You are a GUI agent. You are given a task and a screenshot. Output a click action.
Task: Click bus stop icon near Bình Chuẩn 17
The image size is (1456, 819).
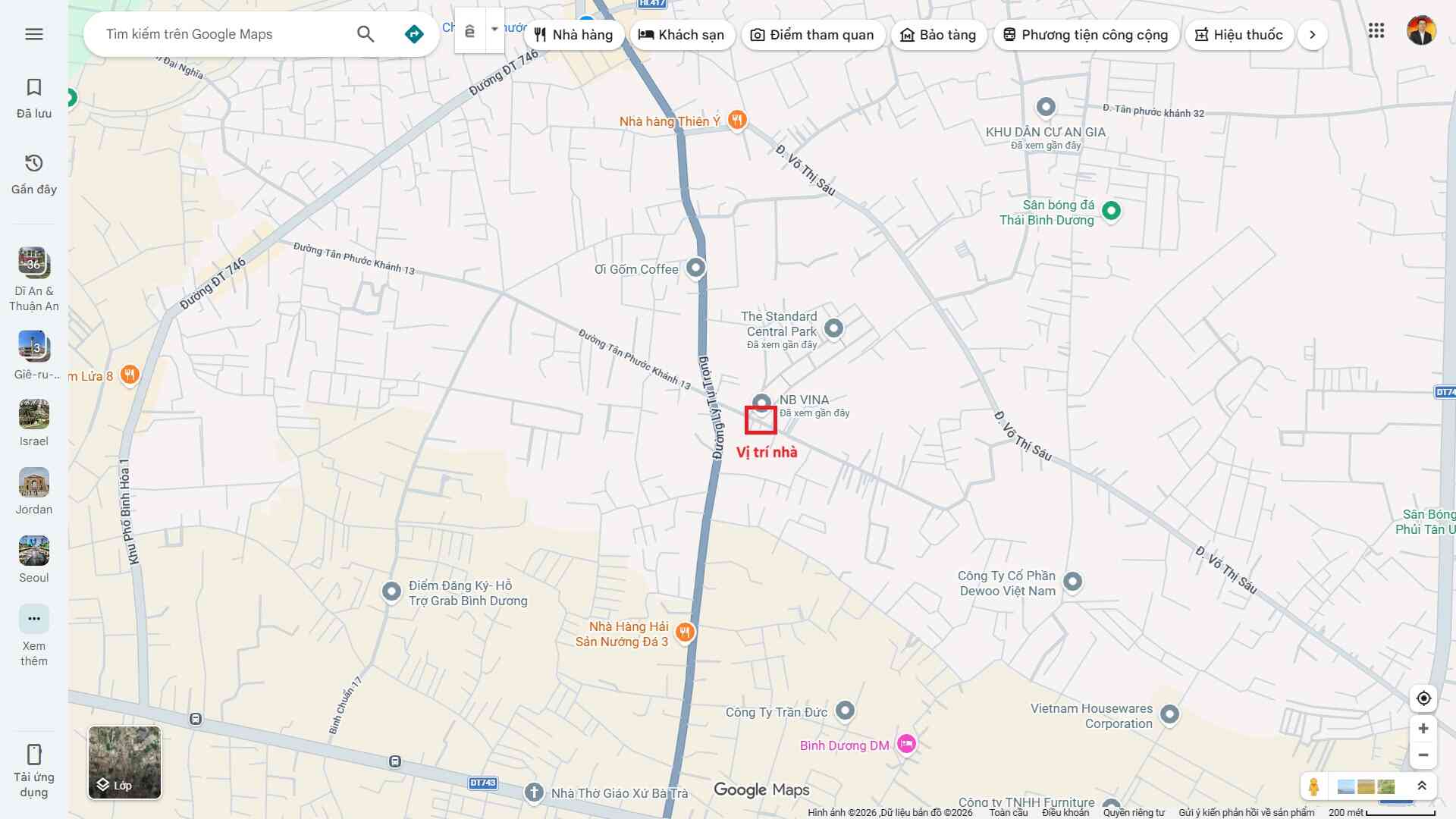pyautogui.click(x=395, y=761)
